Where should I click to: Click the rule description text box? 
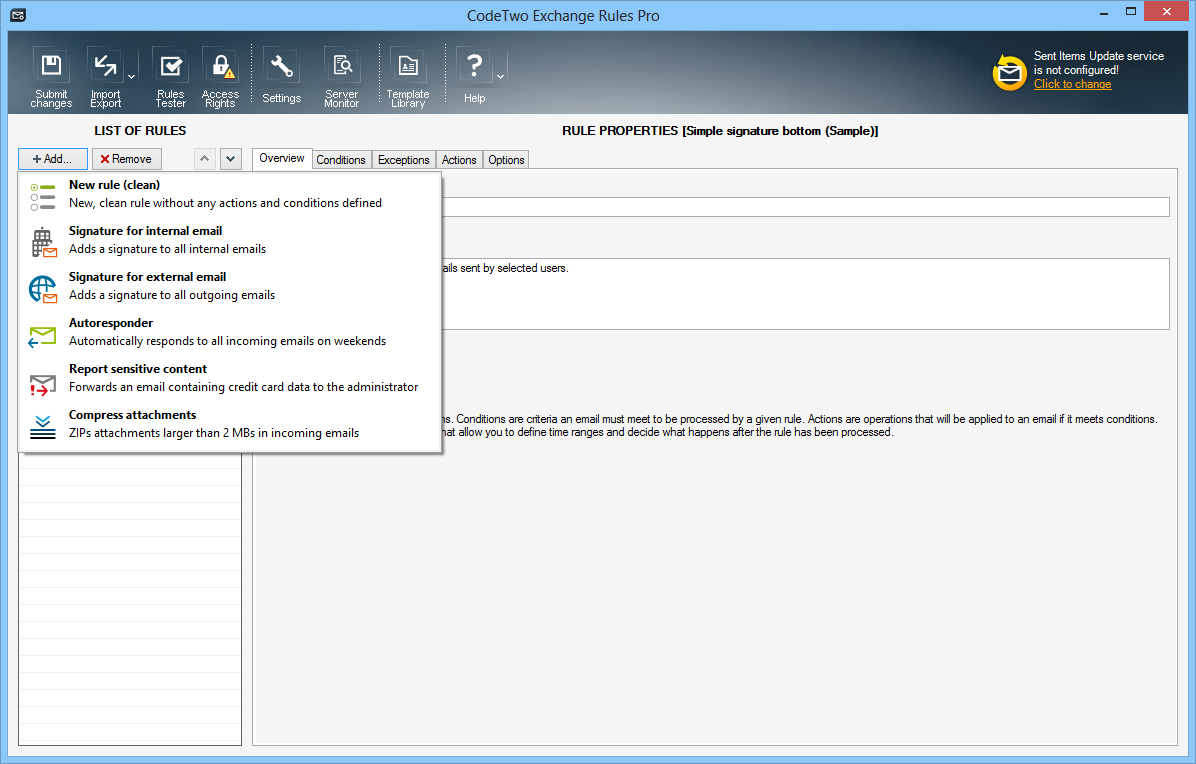click(x=805, y=294)
